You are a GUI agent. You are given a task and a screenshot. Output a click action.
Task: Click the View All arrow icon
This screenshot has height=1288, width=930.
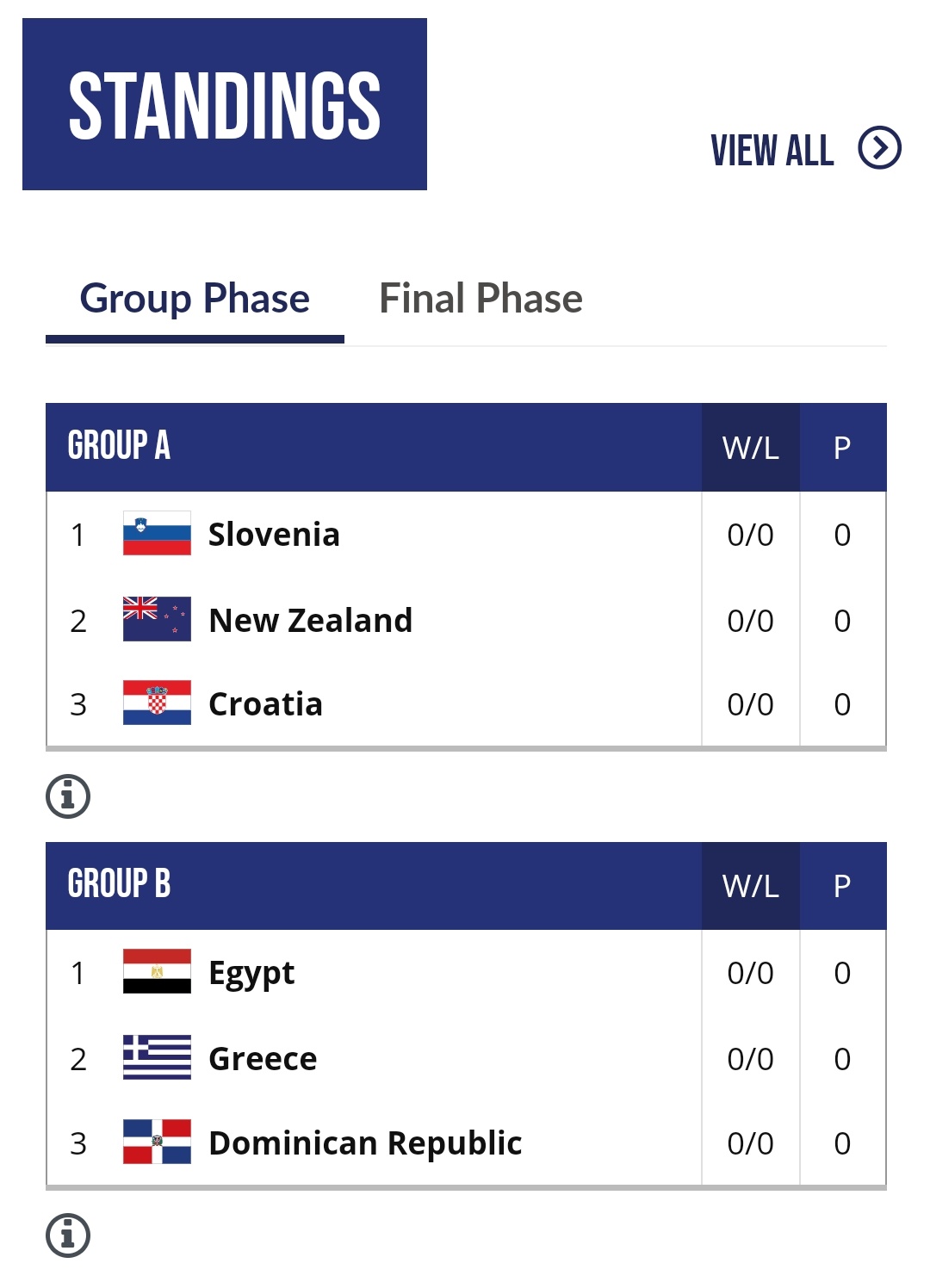(x=879, y=148)
